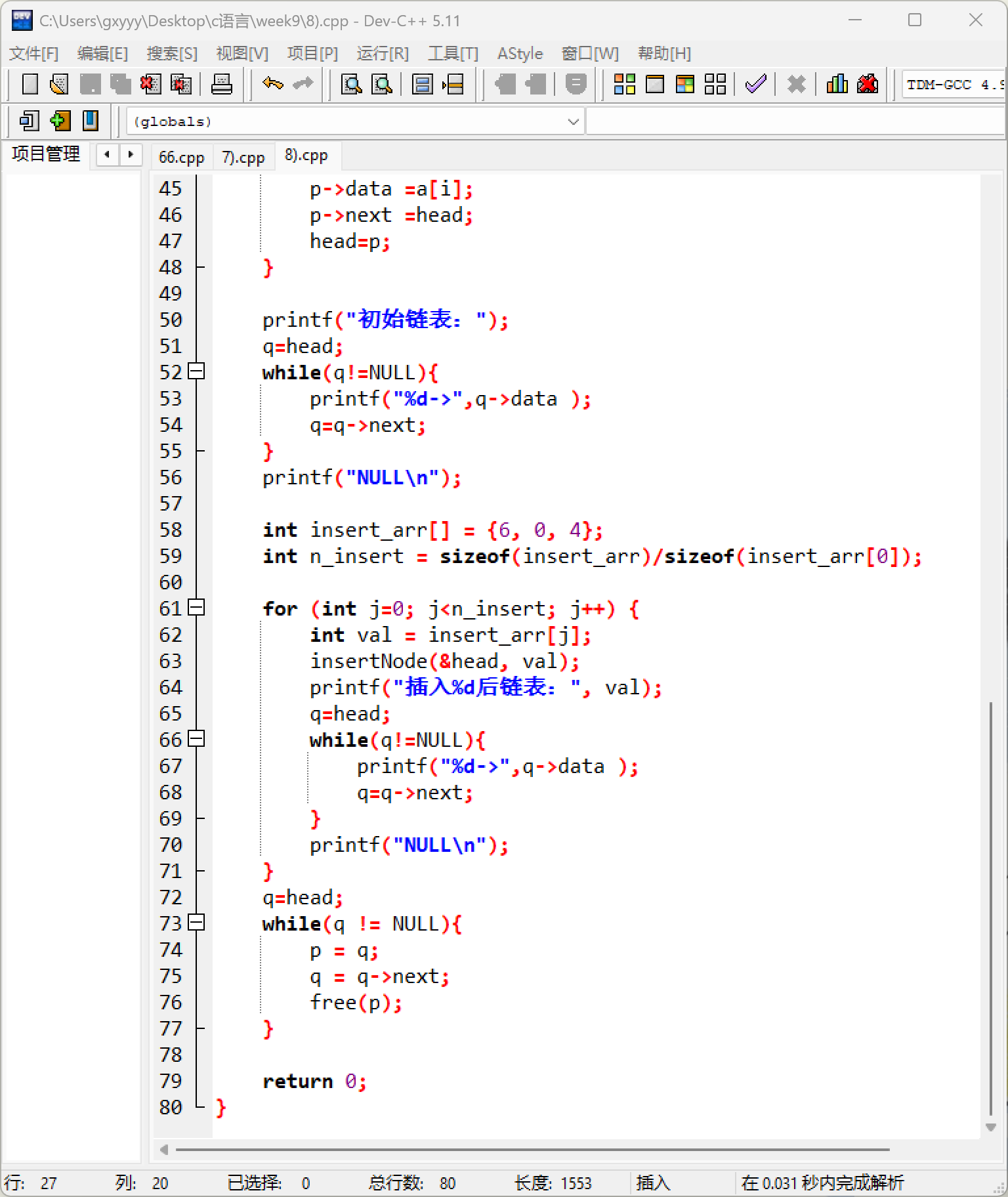Open the 帮助[H] menu
The height and width of the screenshot is (1197, 1008).
664,53
